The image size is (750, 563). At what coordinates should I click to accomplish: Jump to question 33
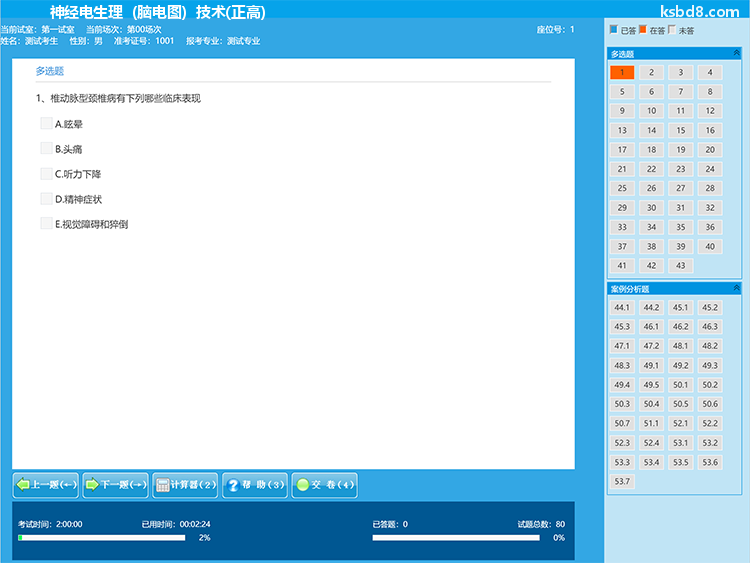coord(622,227)
